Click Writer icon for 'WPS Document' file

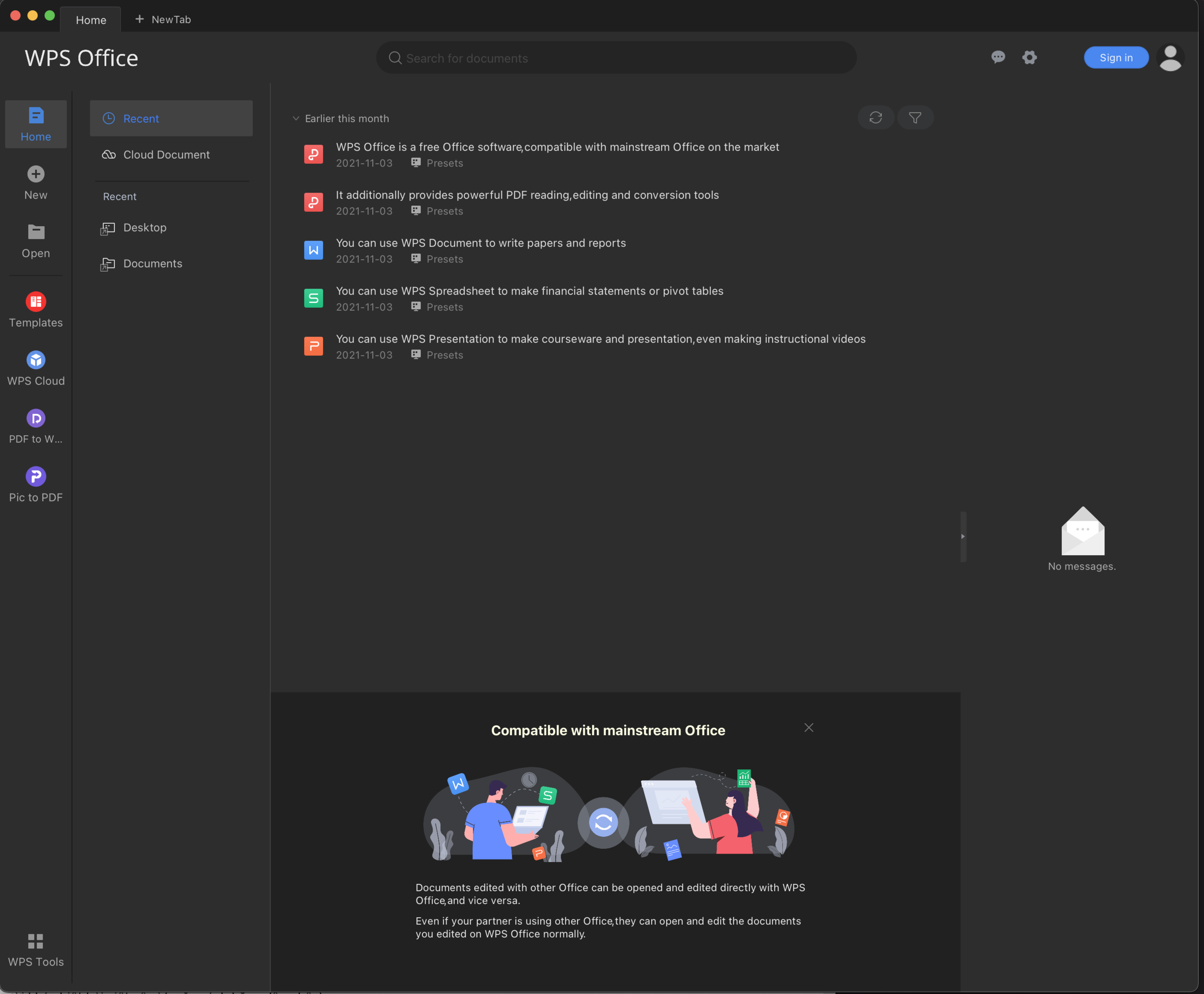point(313,250)
